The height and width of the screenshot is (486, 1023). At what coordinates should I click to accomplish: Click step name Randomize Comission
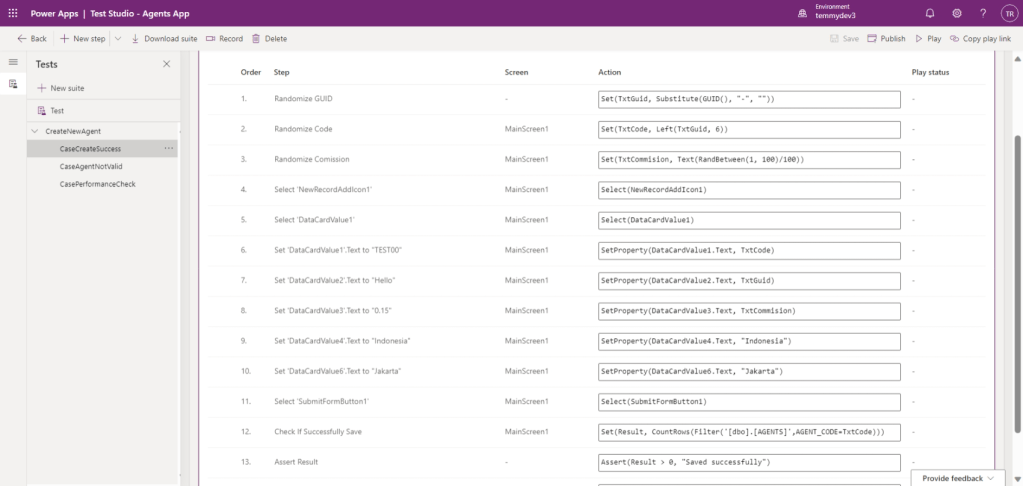[311, 159]
